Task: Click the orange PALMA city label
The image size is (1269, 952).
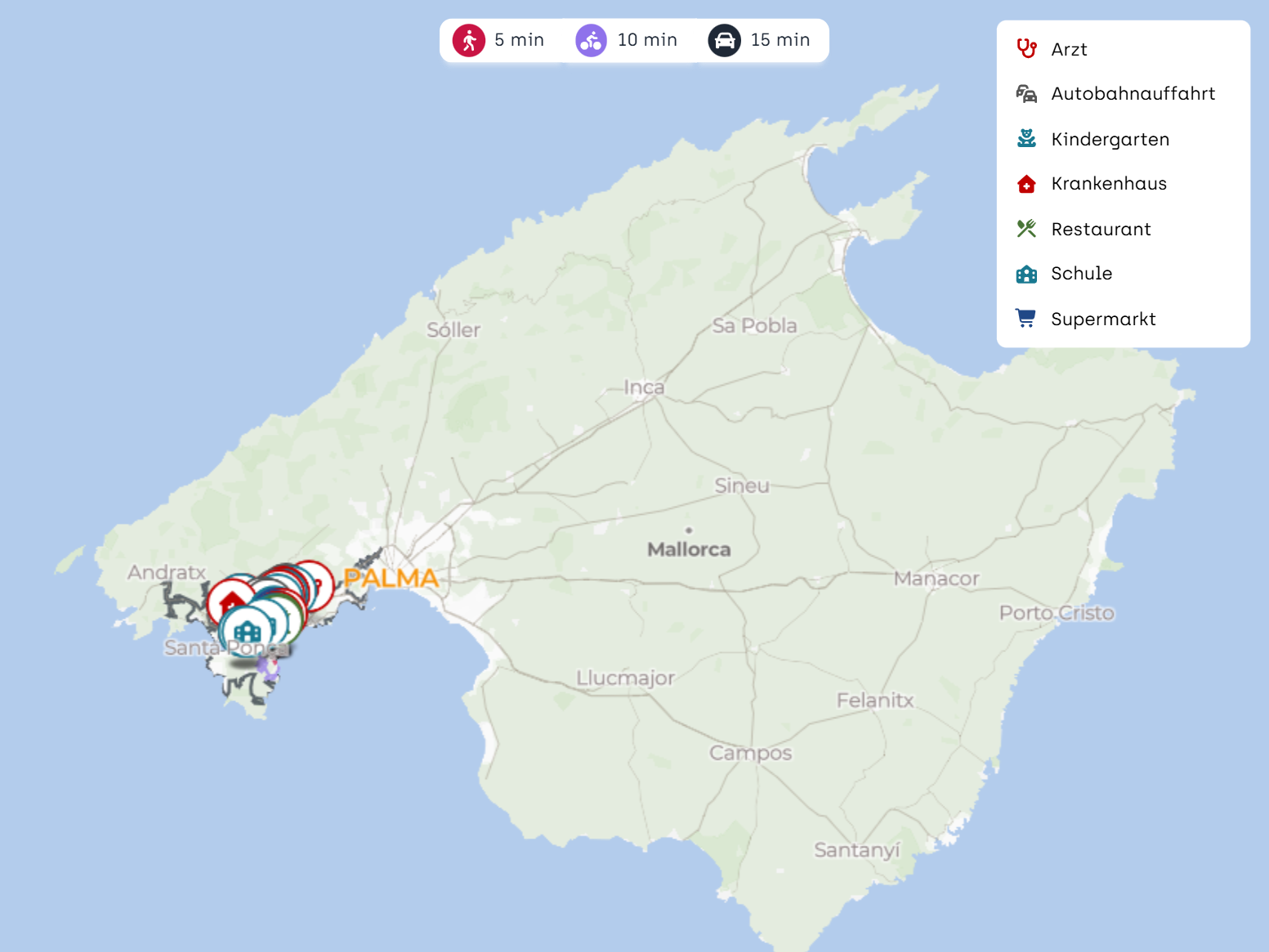Action: pyautogui.click(x=391, y=579)
